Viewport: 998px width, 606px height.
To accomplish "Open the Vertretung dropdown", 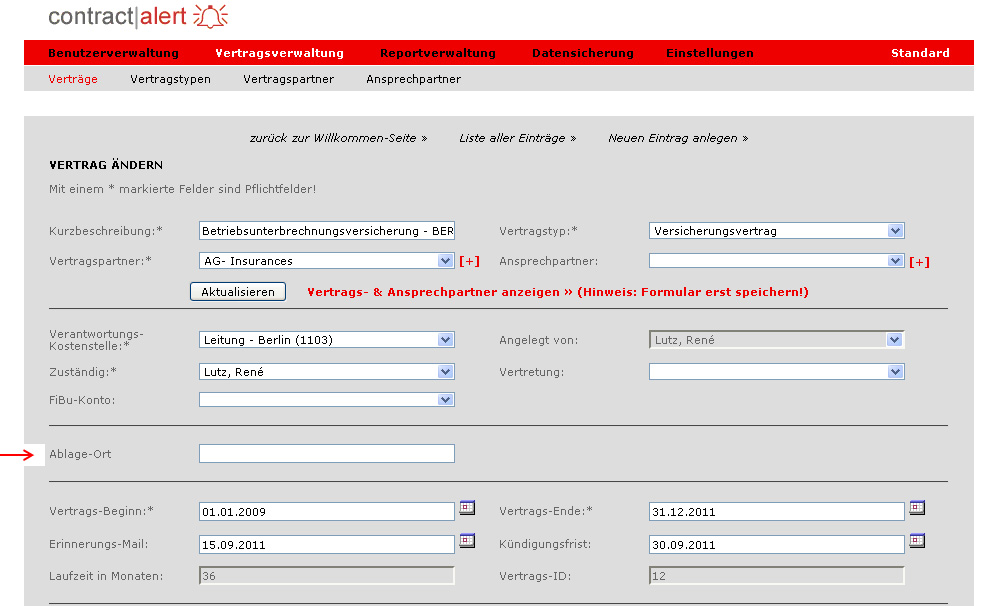I will tap(895, 372).
